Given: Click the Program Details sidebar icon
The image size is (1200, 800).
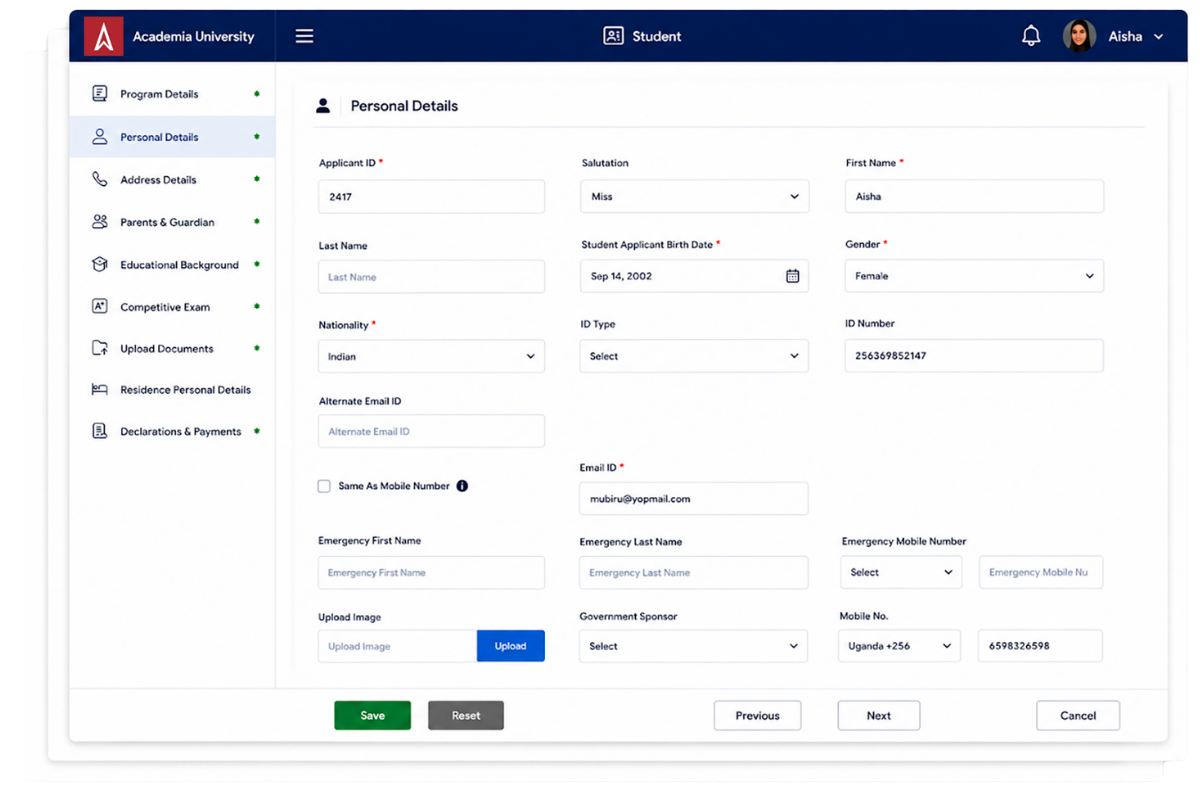Looking at the screenshot, I should click(x=100, y=94).
